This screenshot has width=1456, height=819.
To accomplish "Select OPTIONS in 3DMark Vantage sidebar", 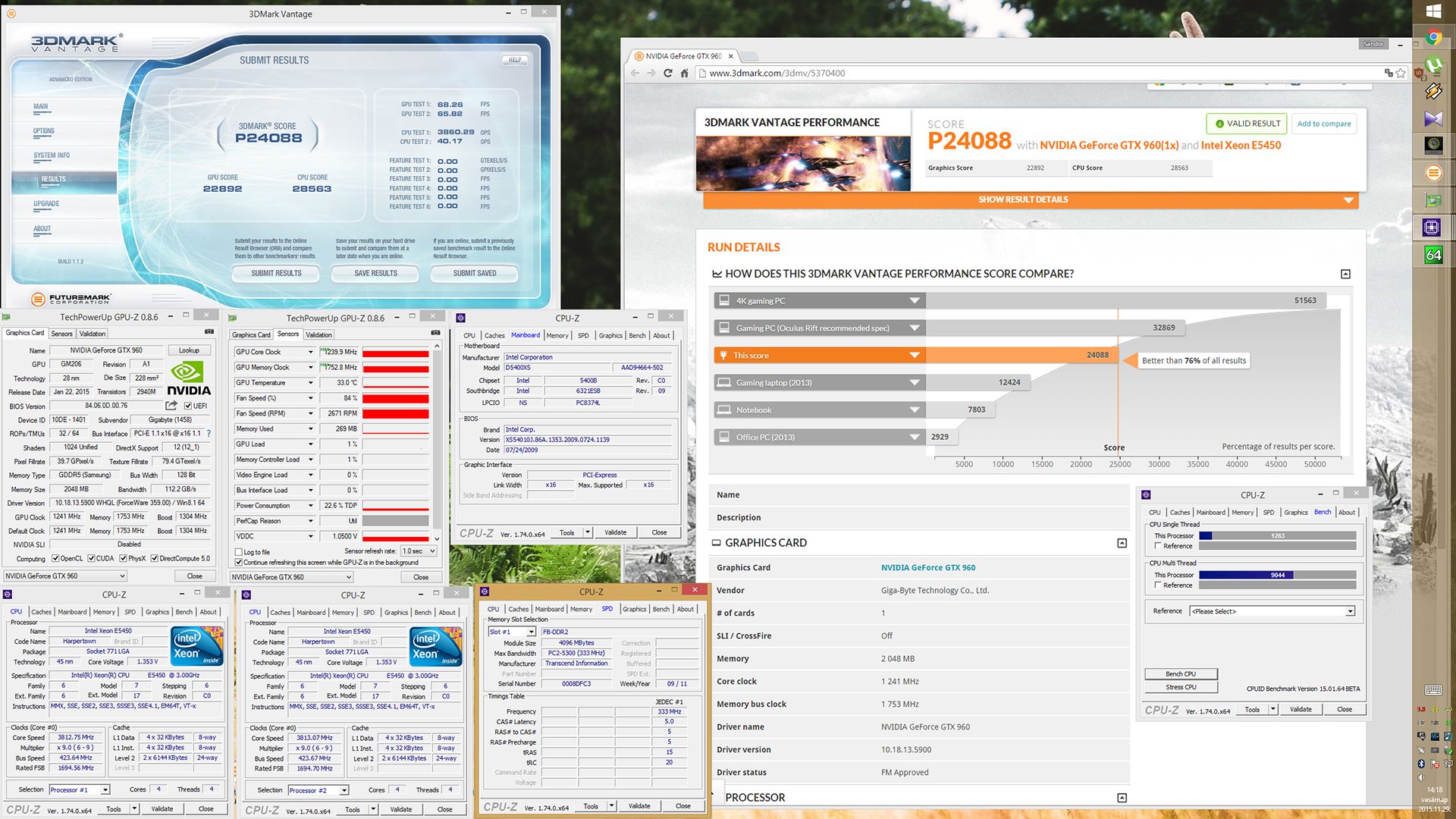I will click(x=43, y=131).
